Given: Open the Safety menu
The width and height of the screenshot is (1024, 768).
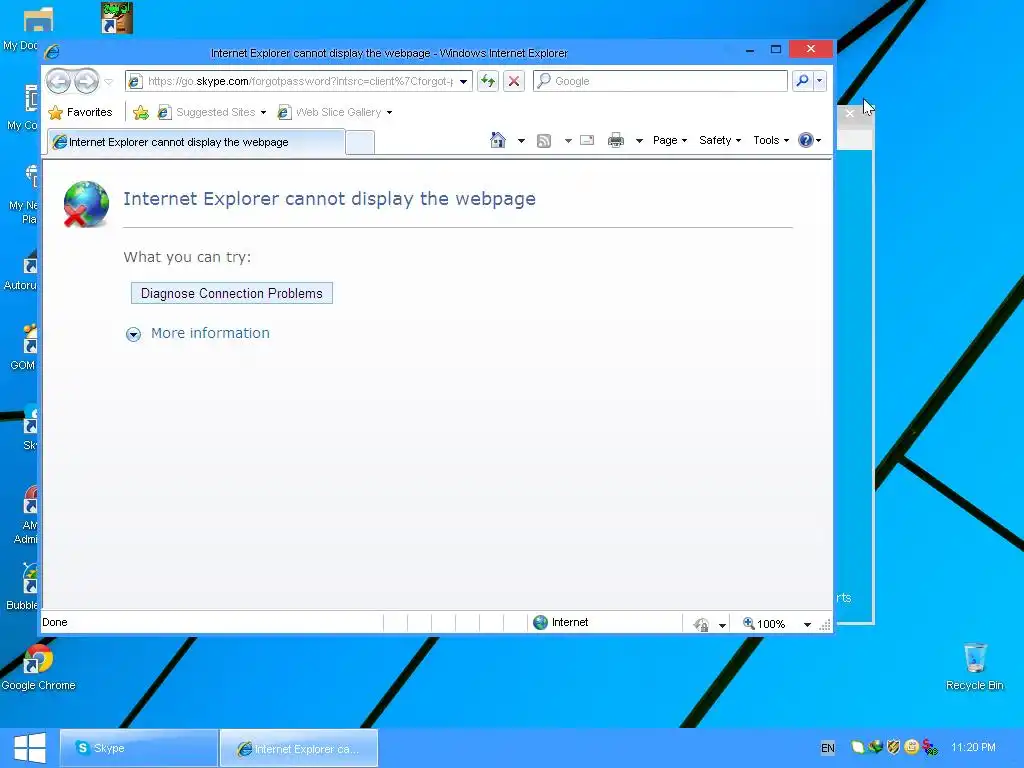Looking at the screenshot, I should [x=720, y=140].
